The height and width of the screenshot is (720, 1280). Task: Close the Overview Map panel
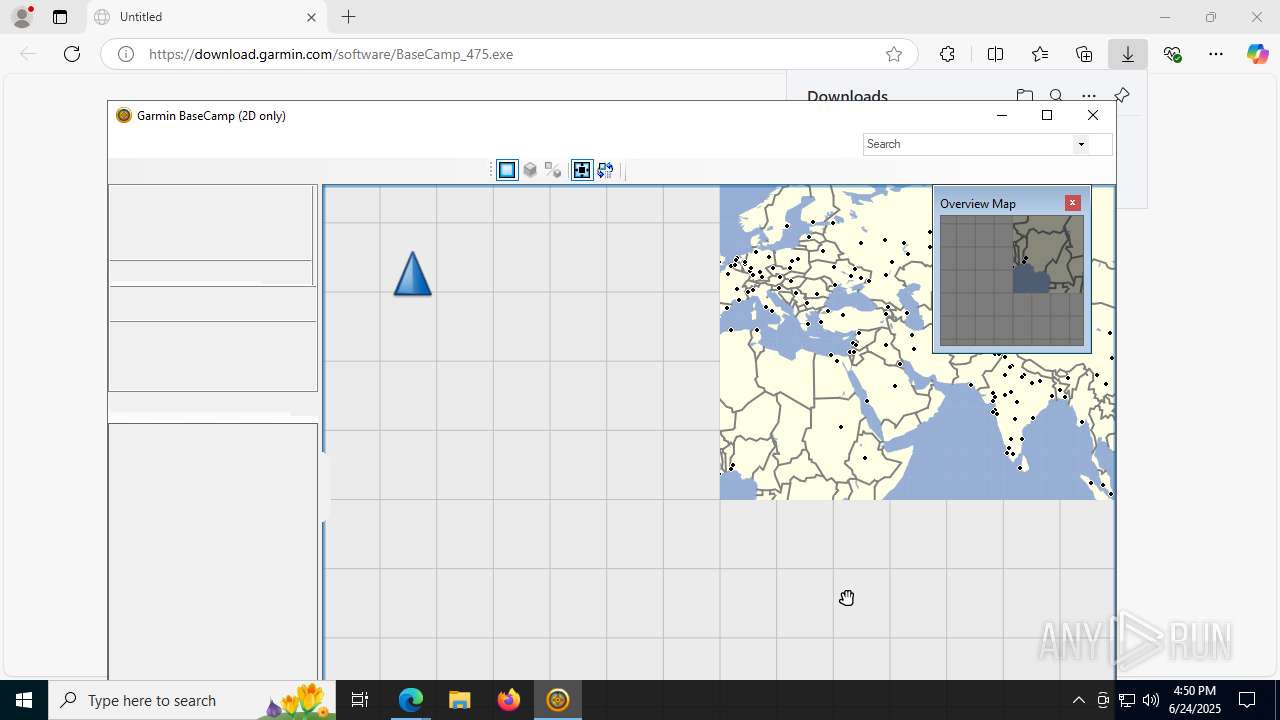1072,203
